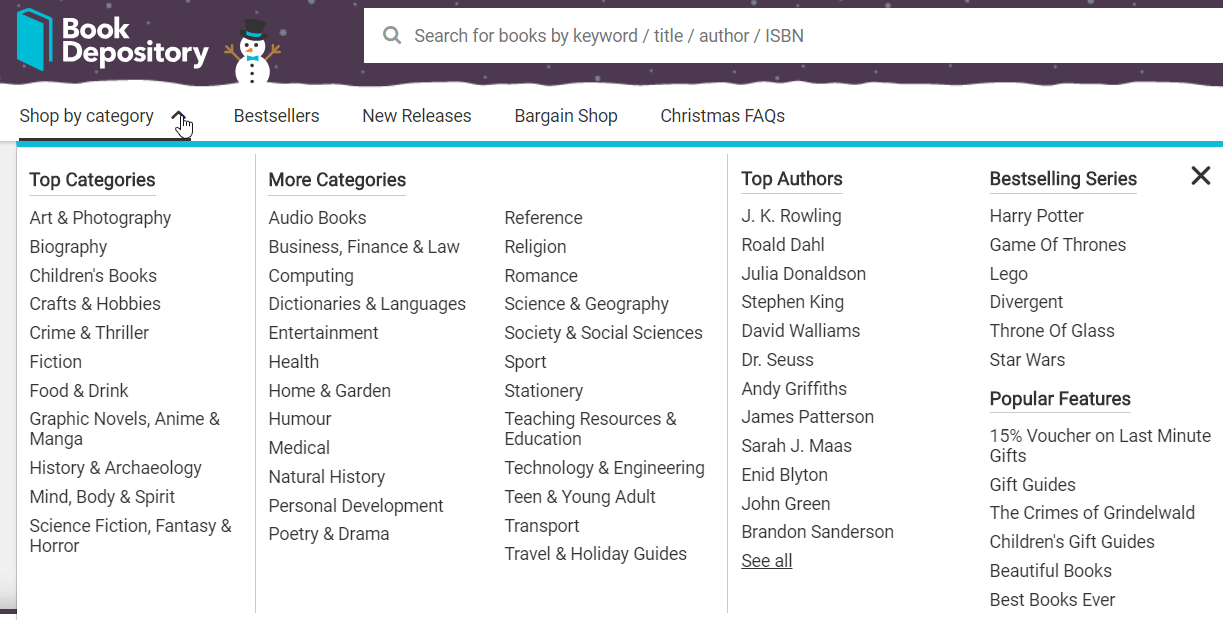
Task: Focus the book search input field
Action: [x=793, y=36]
